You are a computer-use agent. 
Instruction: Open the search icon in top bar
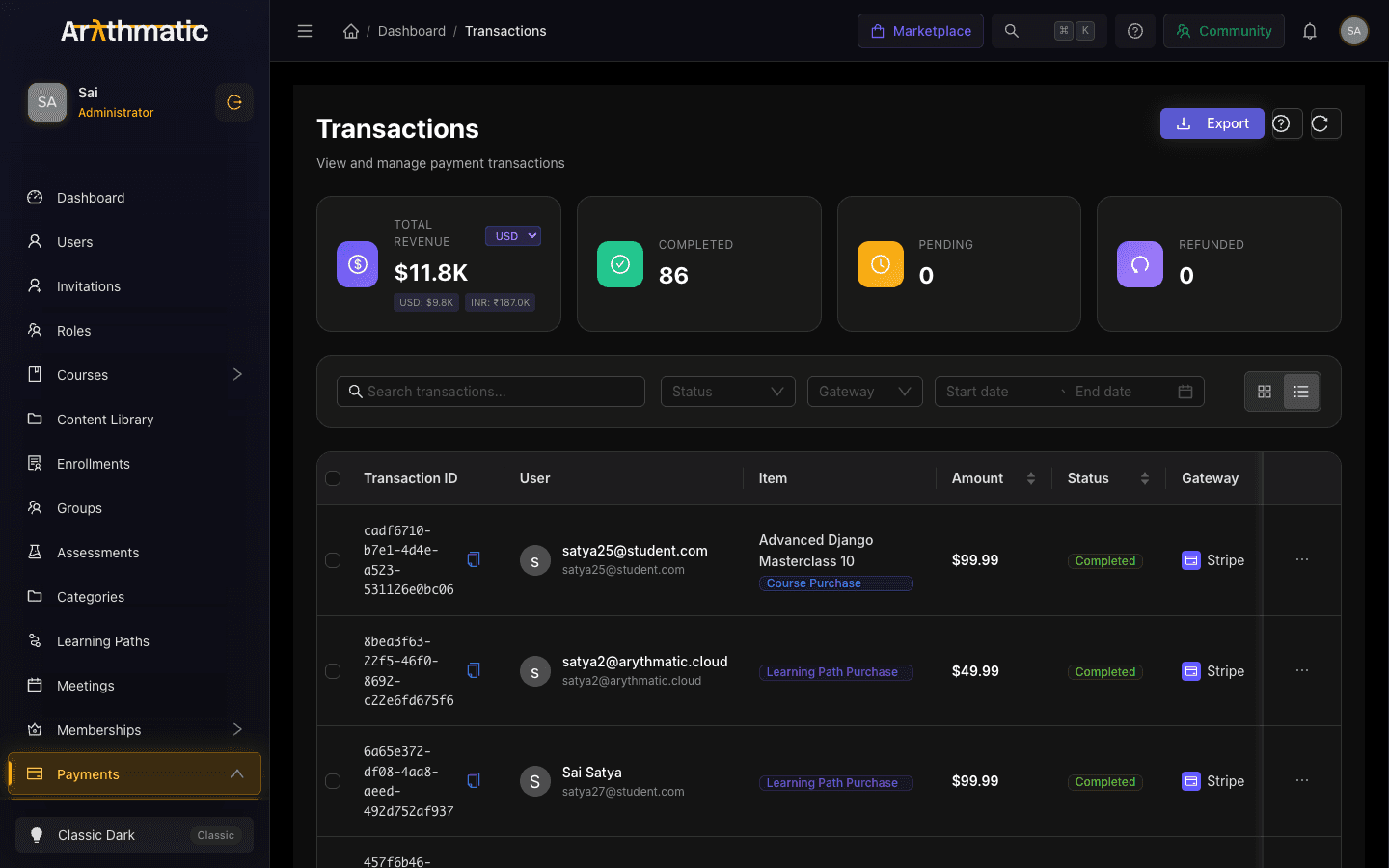click(x=1012, y=31)
